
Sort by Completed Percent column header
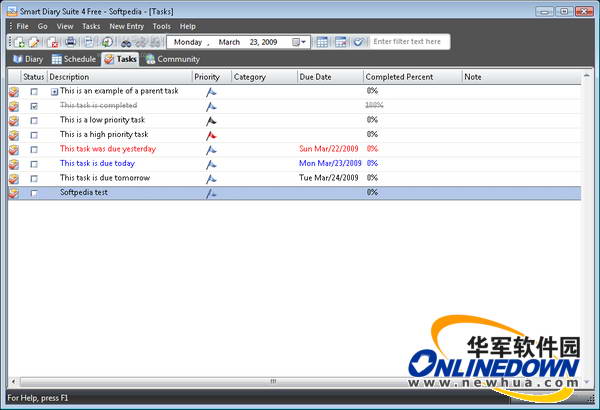[x=412, y=77]
